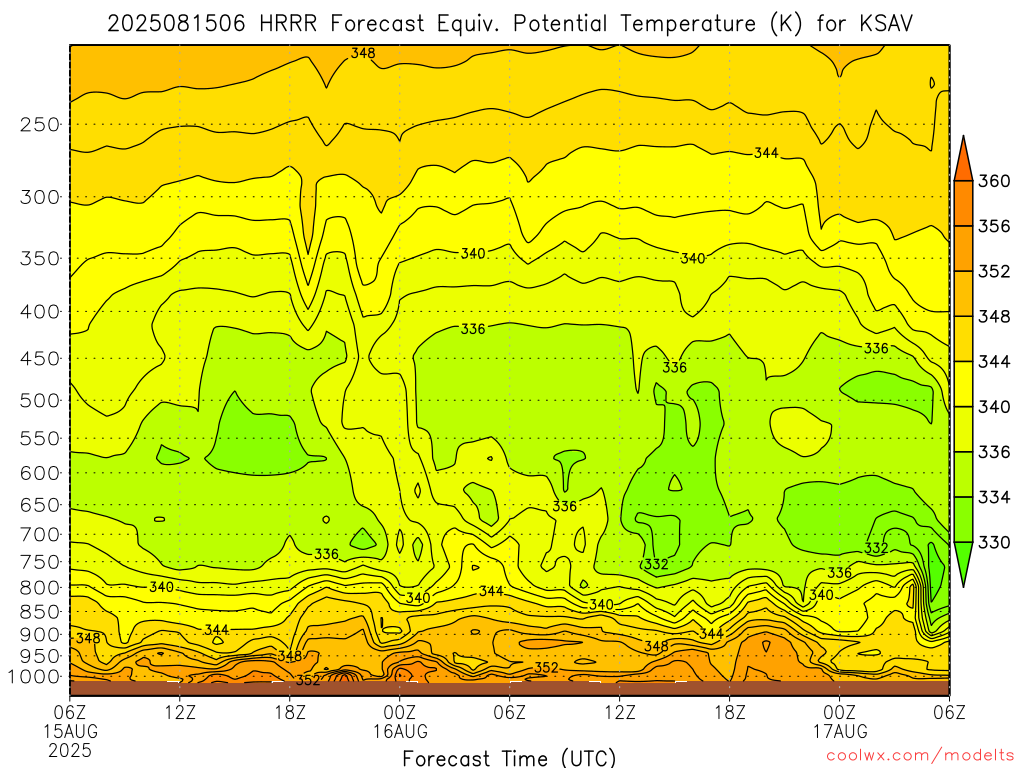Click the bright green colorbar arrow below 330

[x=963, y=562]
